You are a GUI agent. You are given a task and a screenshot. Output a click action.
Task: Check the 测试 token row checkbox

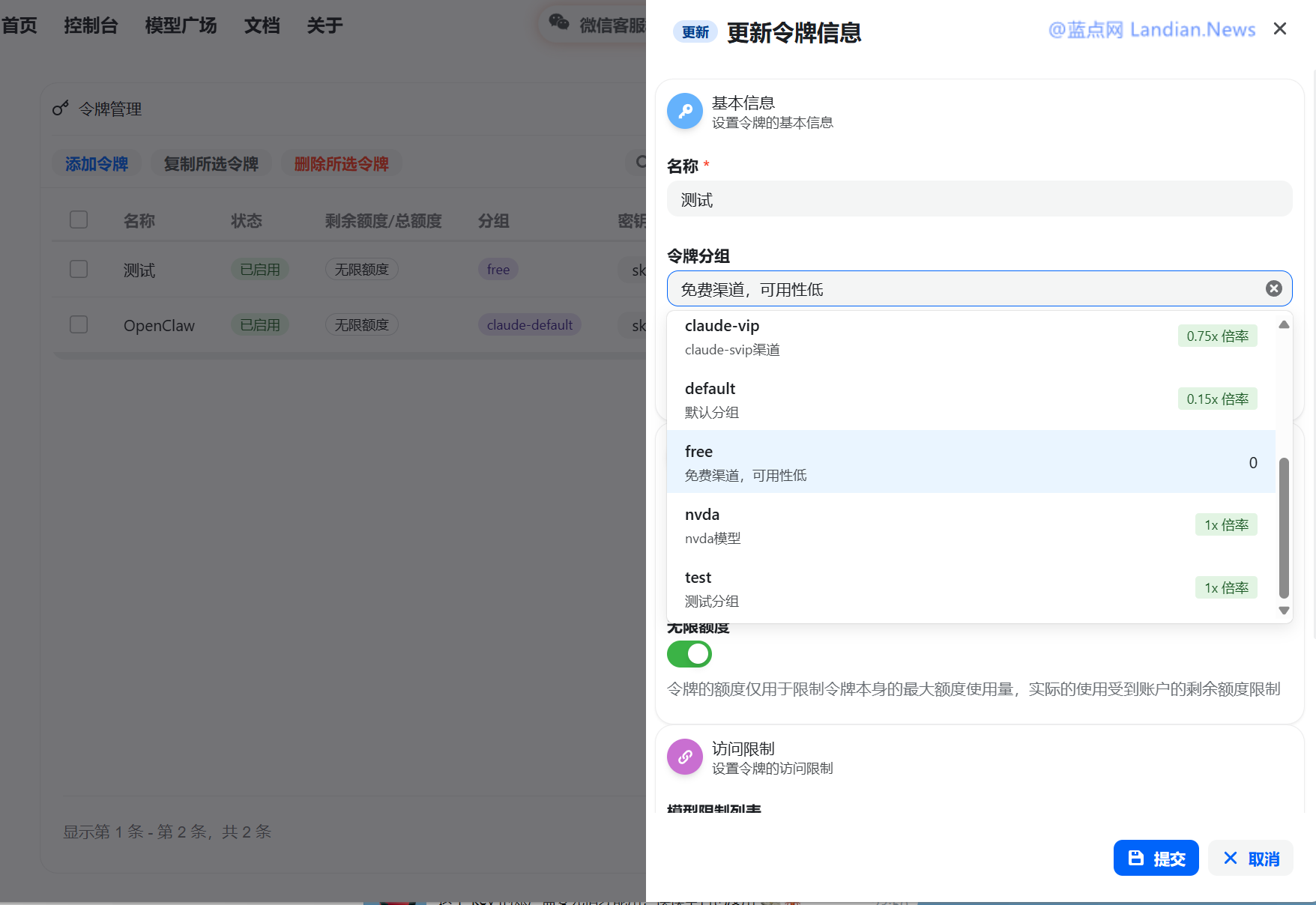(79, 269)
